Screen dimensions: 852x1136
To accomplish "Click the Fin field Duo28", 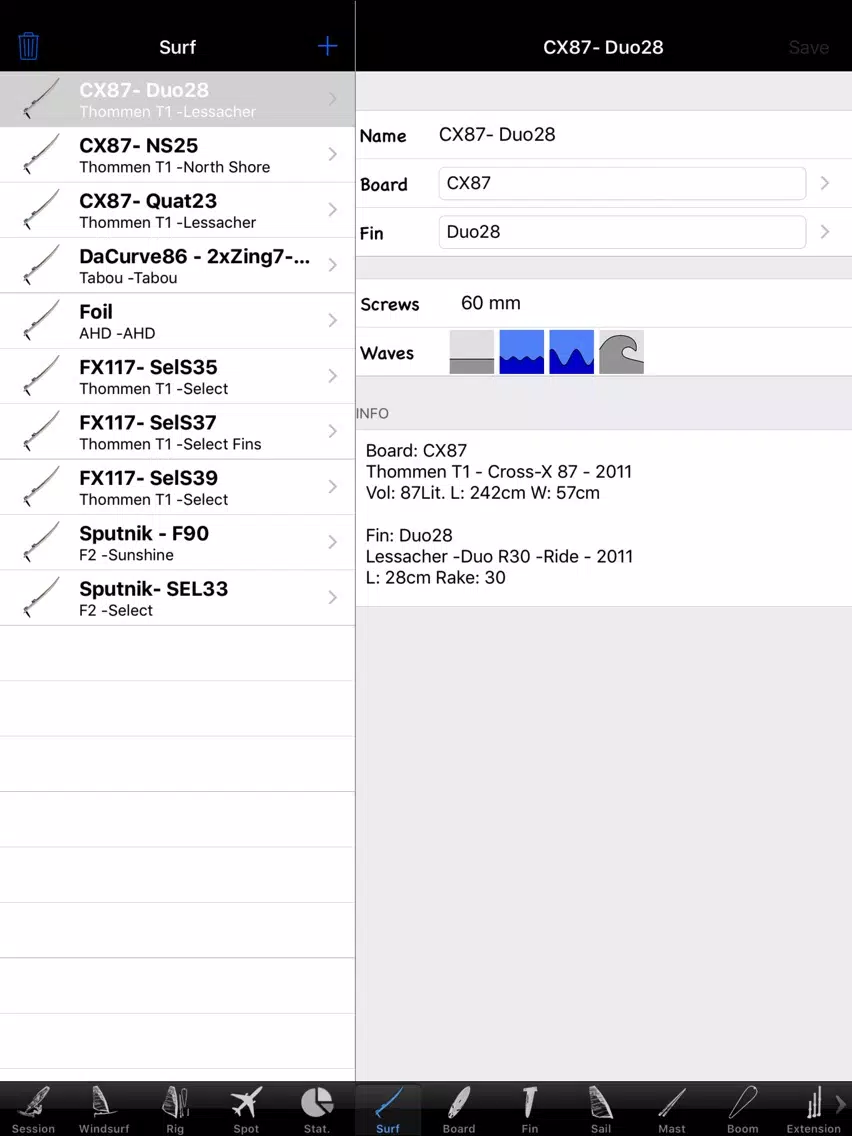I will pyautogui.click(x=622, y=232).
